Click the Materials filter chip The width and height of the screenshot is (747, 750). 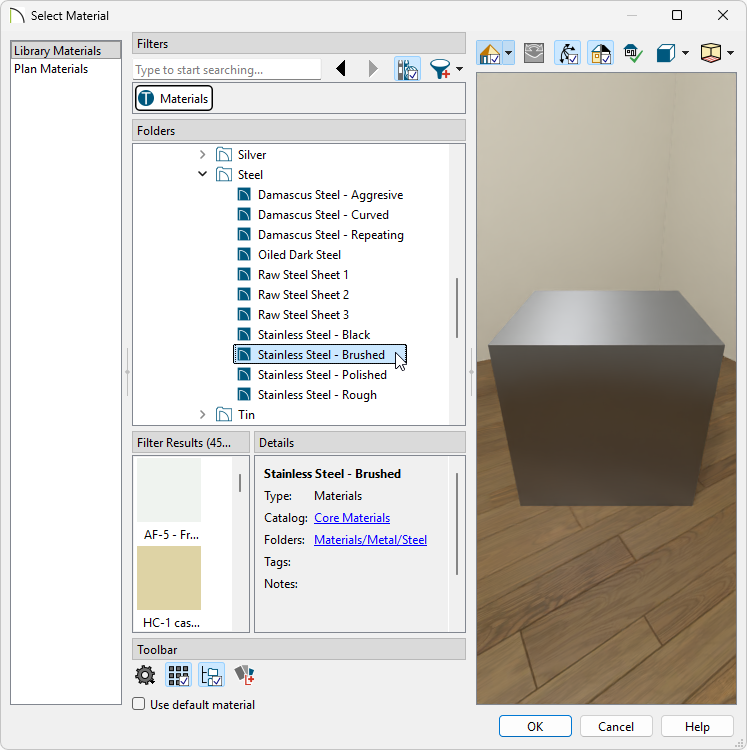[x=174, y=99]
